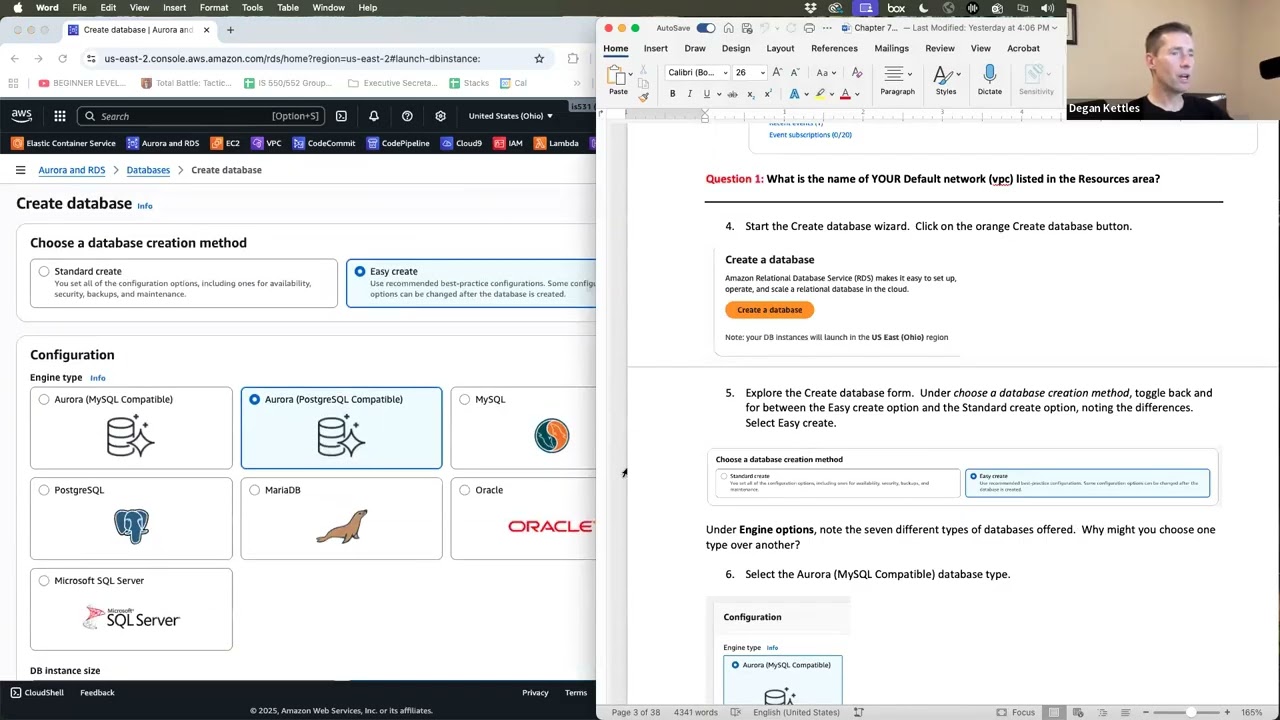Select the PostgreSQL engine type
This screenshot has height=720, width=1280.
coord(44,490)
